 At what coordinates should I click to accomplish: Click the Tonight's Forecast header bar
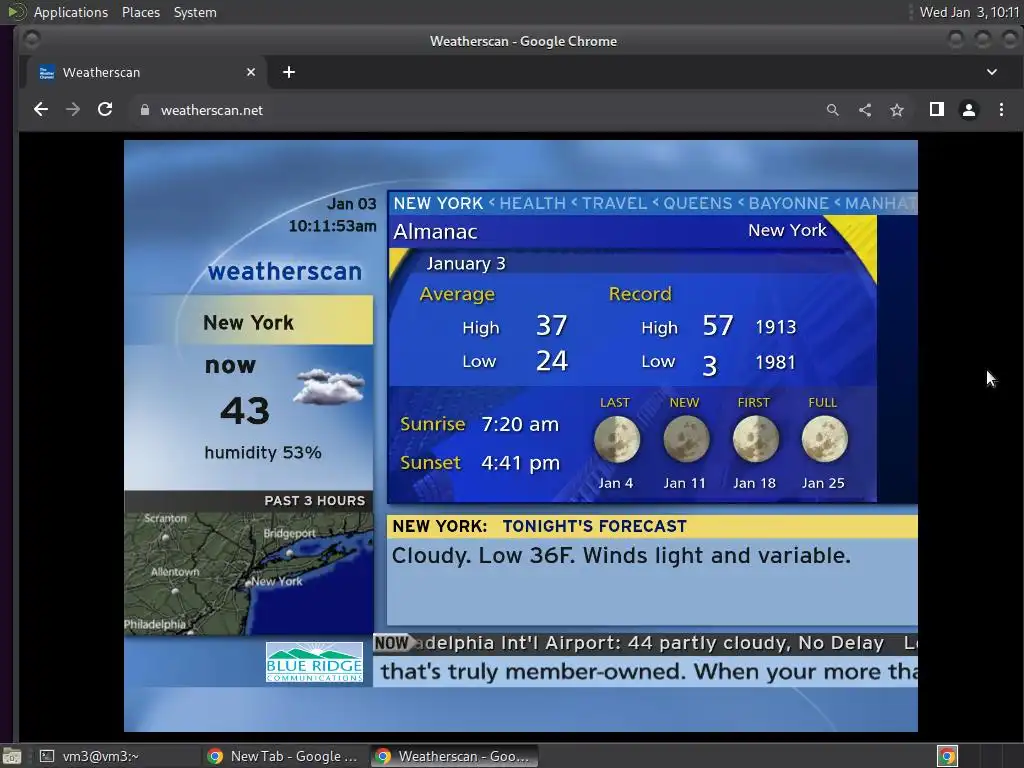[652, 526]
